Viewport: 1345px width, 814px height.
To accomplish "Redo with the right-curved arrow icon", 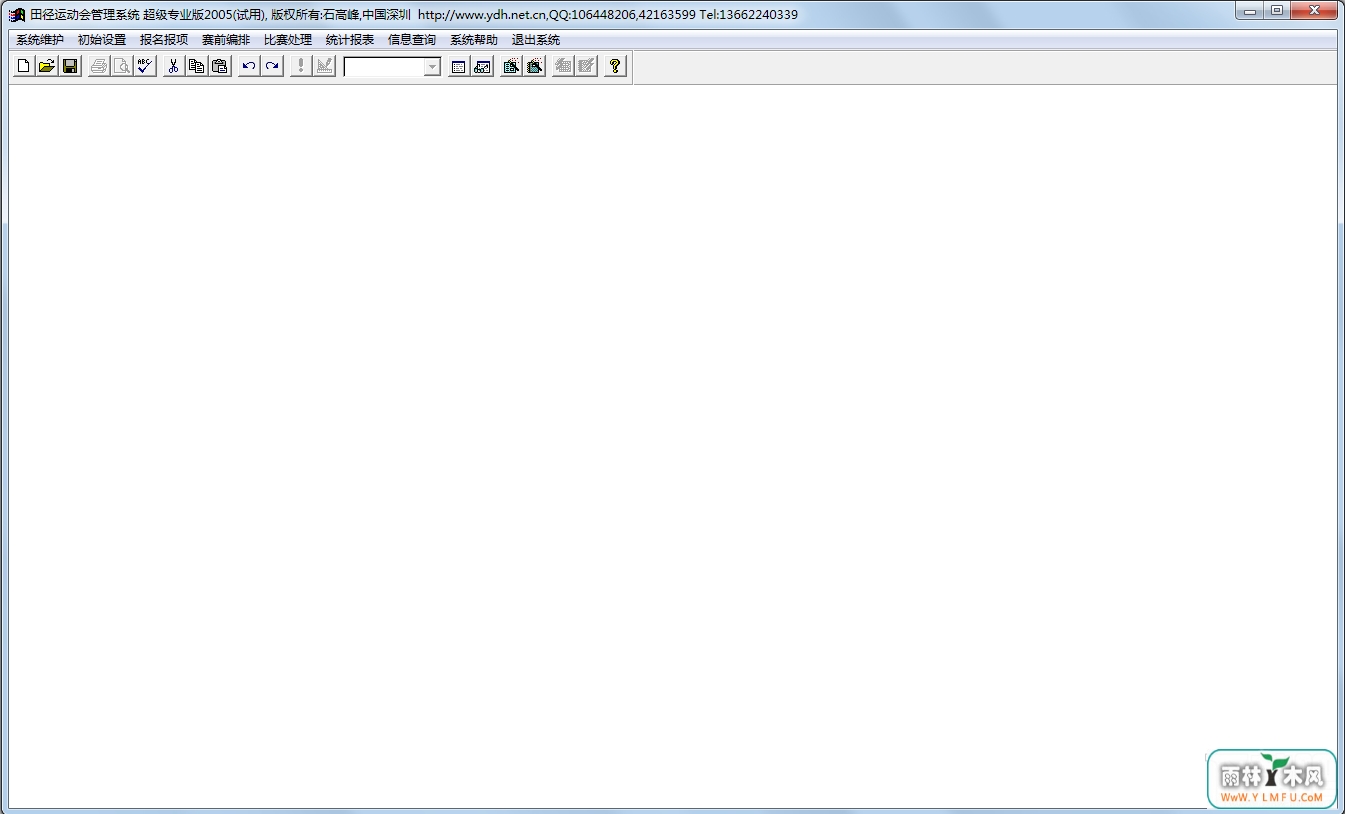I will pos(272,67).
